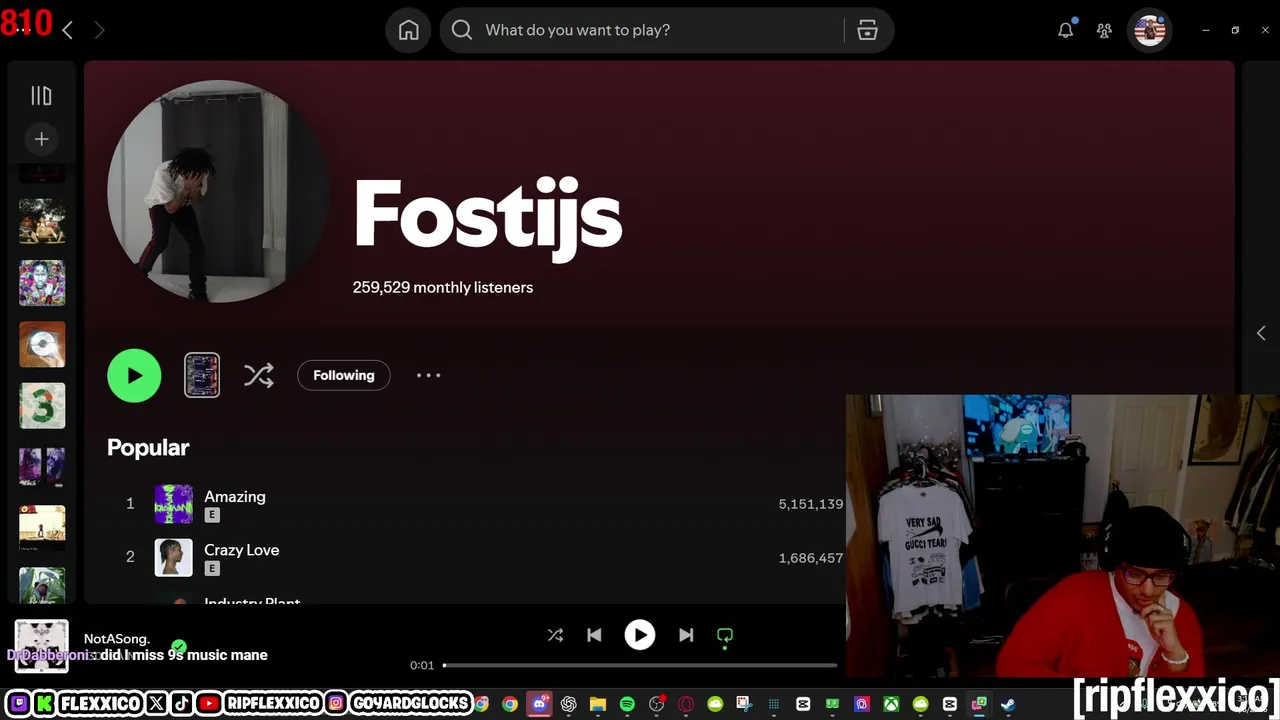
Task: Click the search magnifier icon
Action: tap(462, 30)
